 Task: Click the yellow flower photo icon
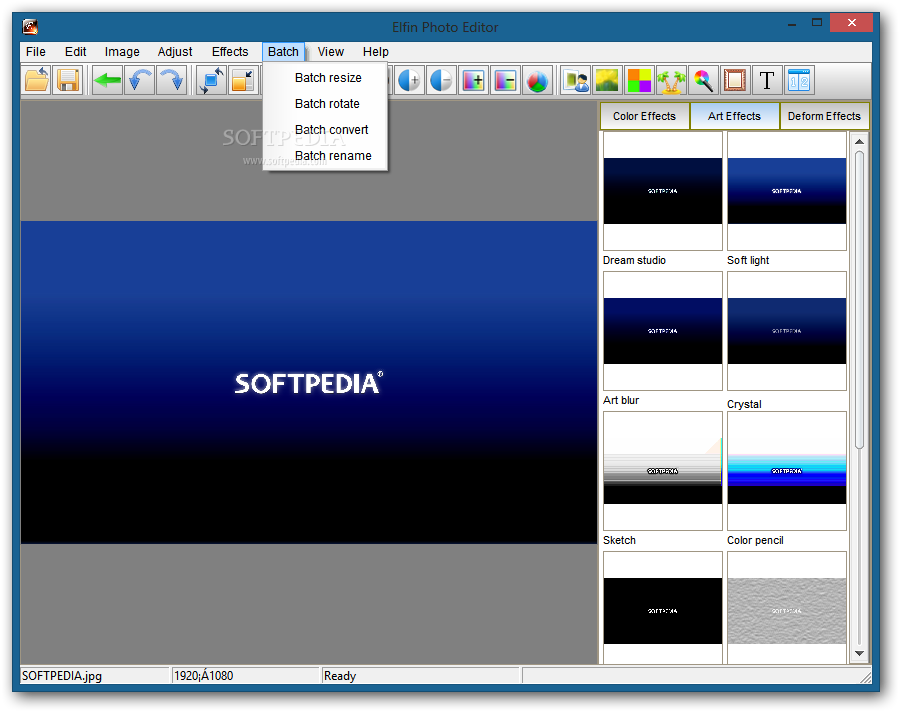point(607,80)
